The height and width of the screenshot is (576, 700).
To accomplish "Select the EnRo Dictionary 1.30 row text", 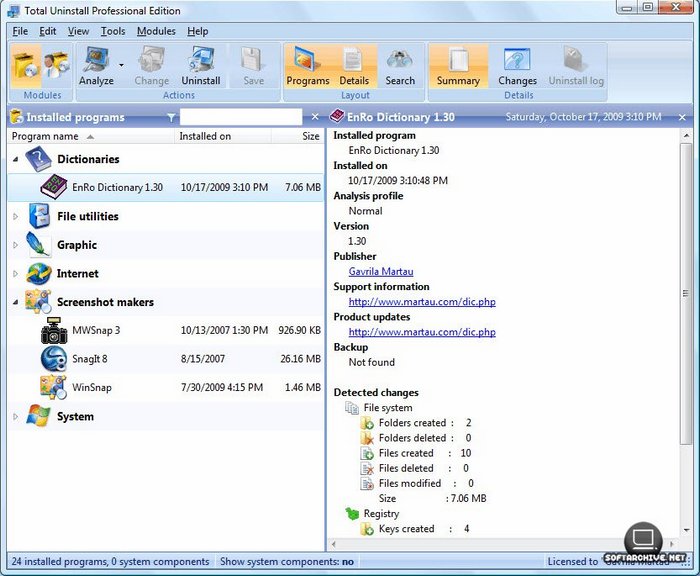I will [x=117, y=187].
